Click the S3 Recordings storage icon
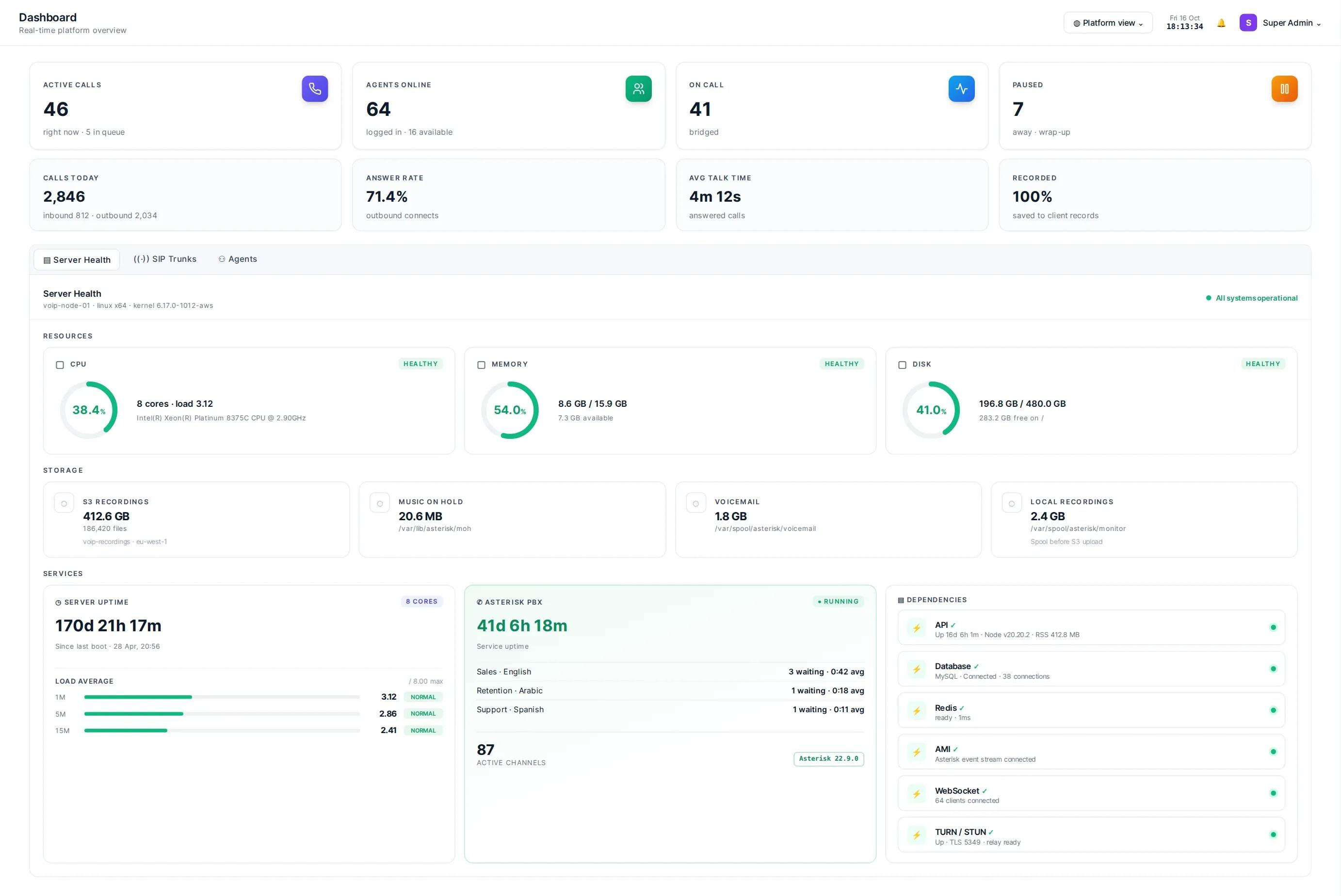1341x896 pixels. coord(64,503)
